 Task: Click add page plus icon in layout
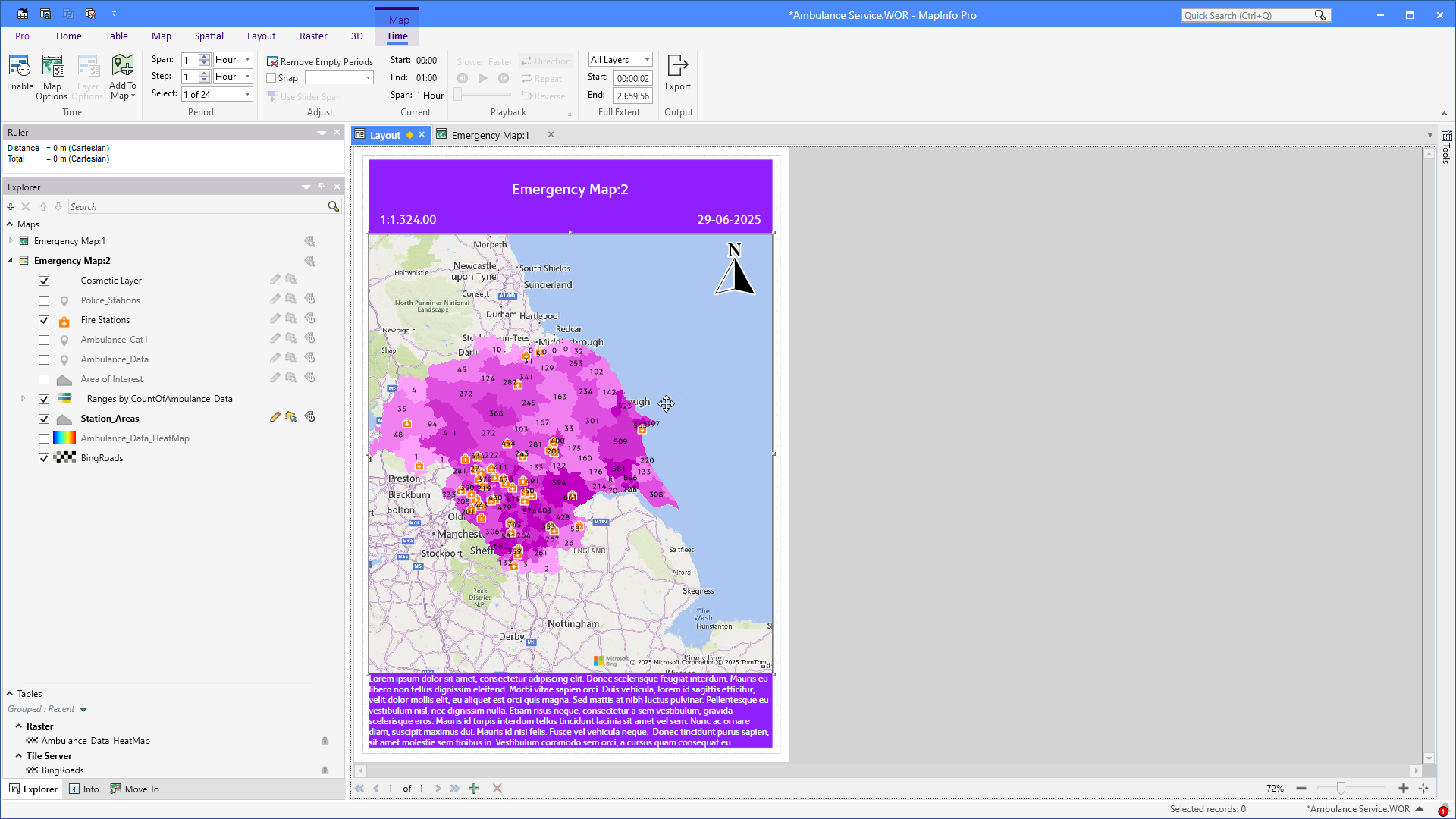click(x=474, y=789)
